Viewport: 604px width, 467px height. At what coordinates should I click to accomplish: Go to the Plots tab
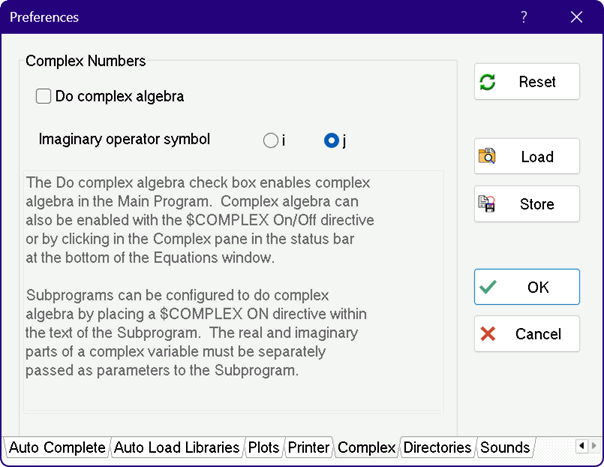point(264,447)
